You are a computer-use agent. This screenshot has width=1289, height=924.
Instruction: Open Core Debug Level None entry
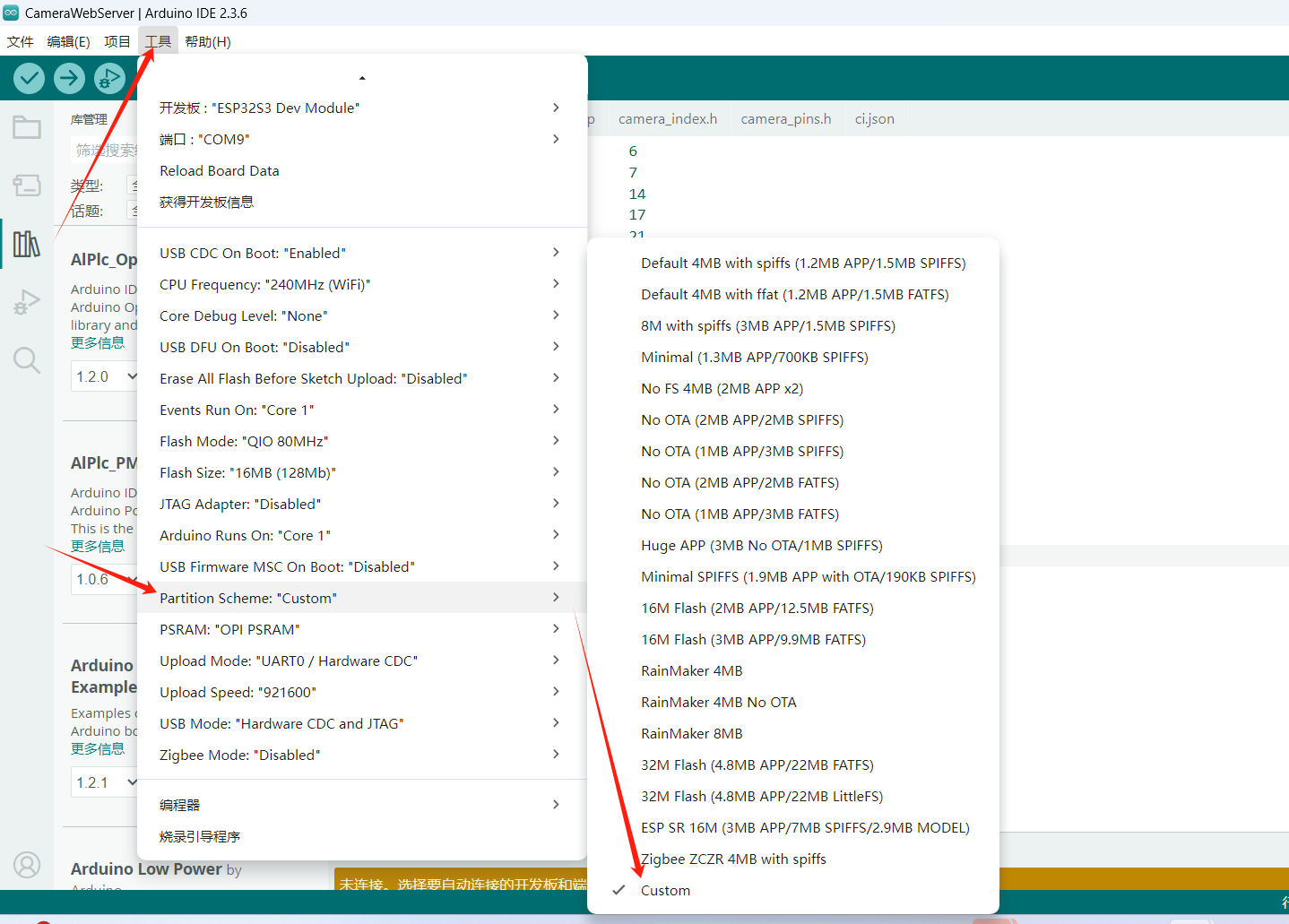coord(362,315)
